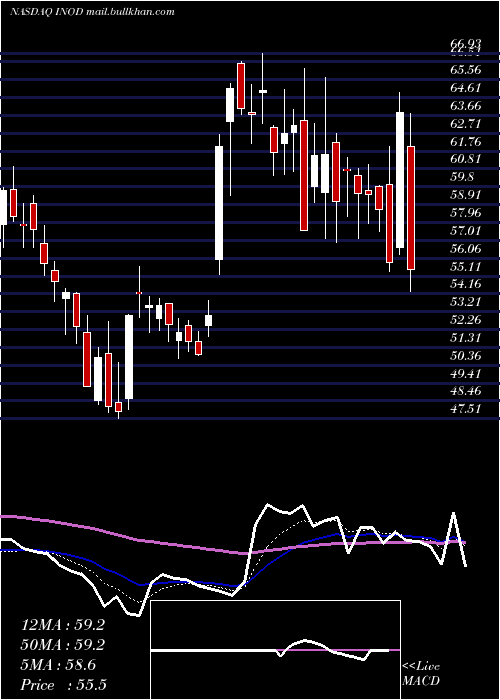The image size is (500, 700).
Task: Click the 48.46 price axis label
Action: pyautogui.click(x=466, y=392)
